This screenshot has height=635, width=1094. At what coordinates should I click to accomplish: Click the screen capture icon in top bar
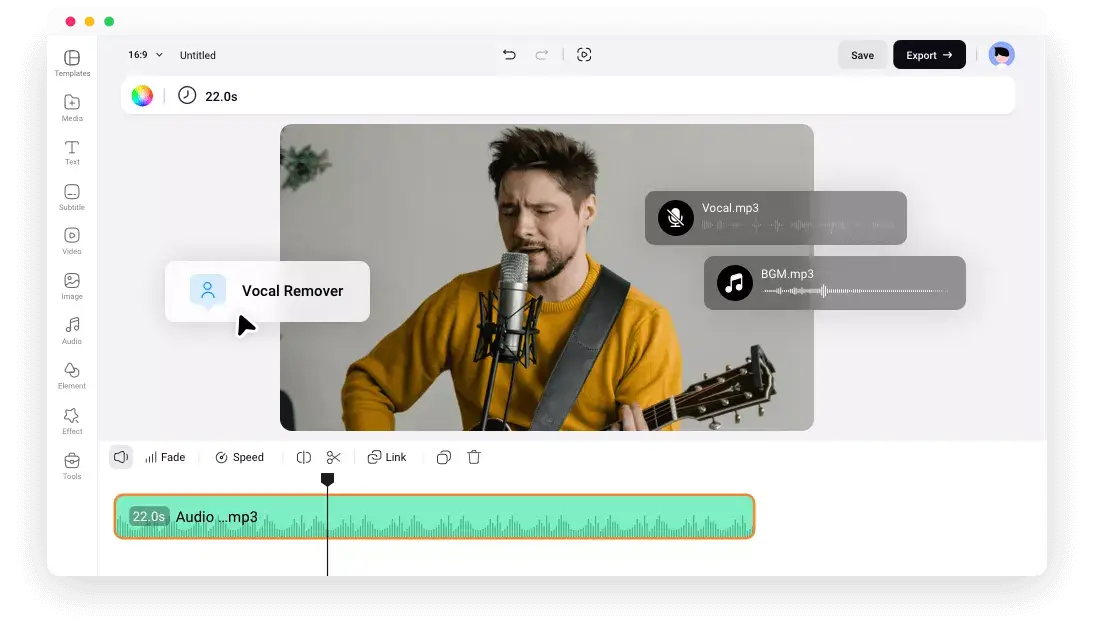(584, 54)
